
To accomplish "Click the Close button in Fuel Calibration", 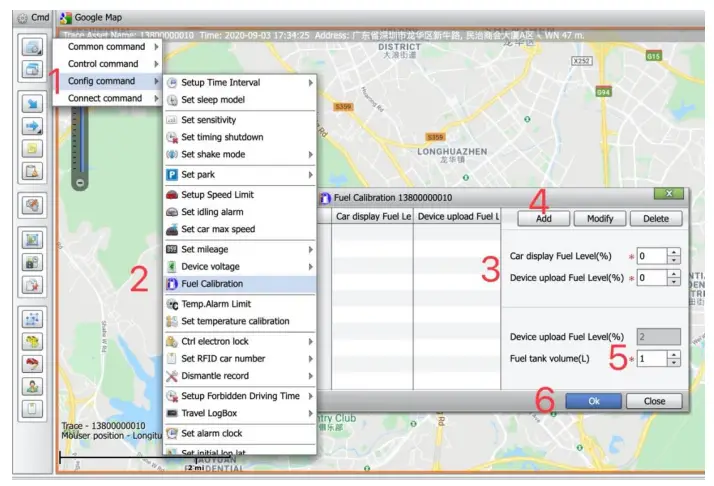I will (x=654, y=401).
